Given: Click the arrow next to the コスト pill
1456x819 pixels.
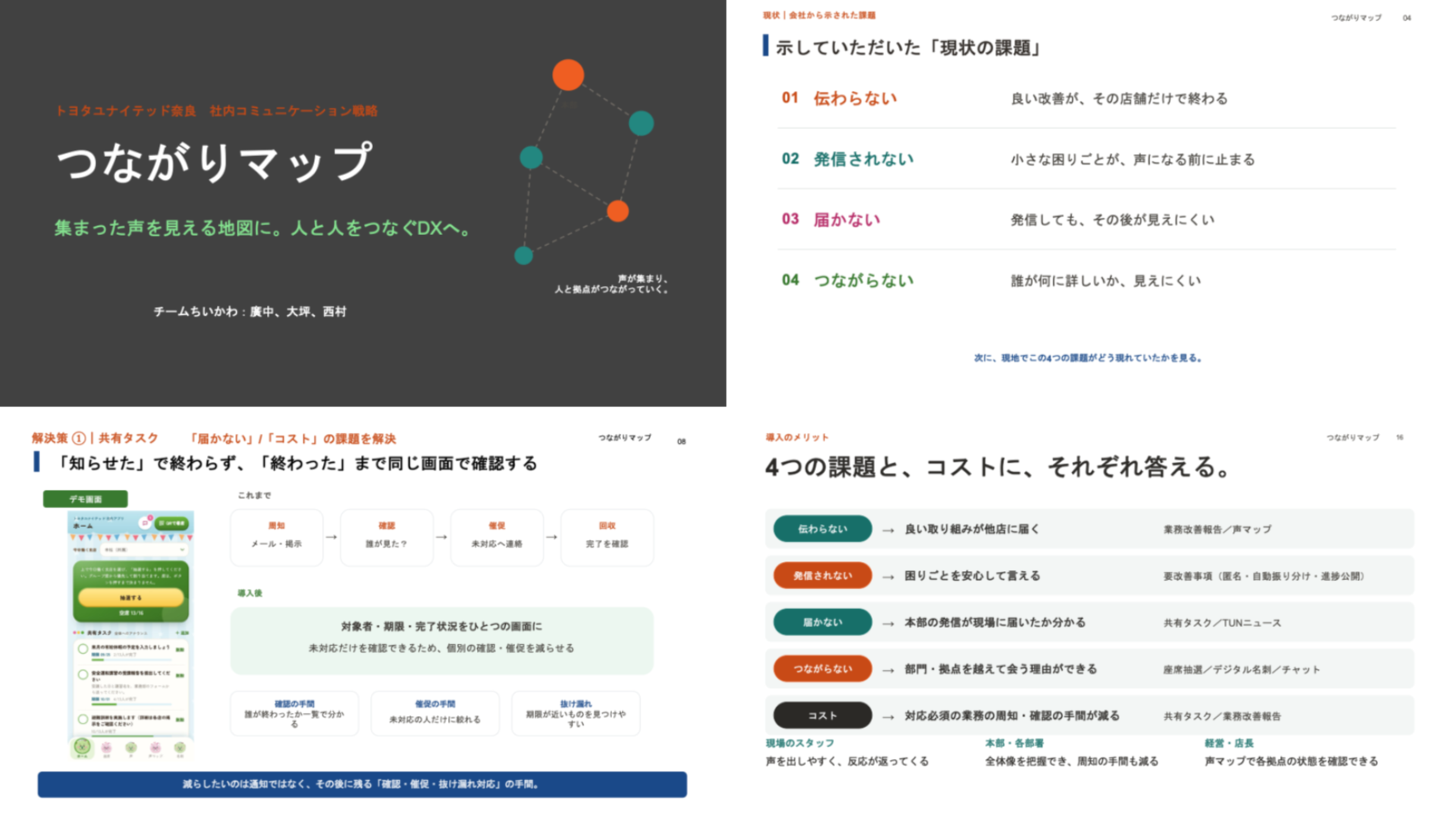Looking at the screenshot, I should click(x=888, y=717).
